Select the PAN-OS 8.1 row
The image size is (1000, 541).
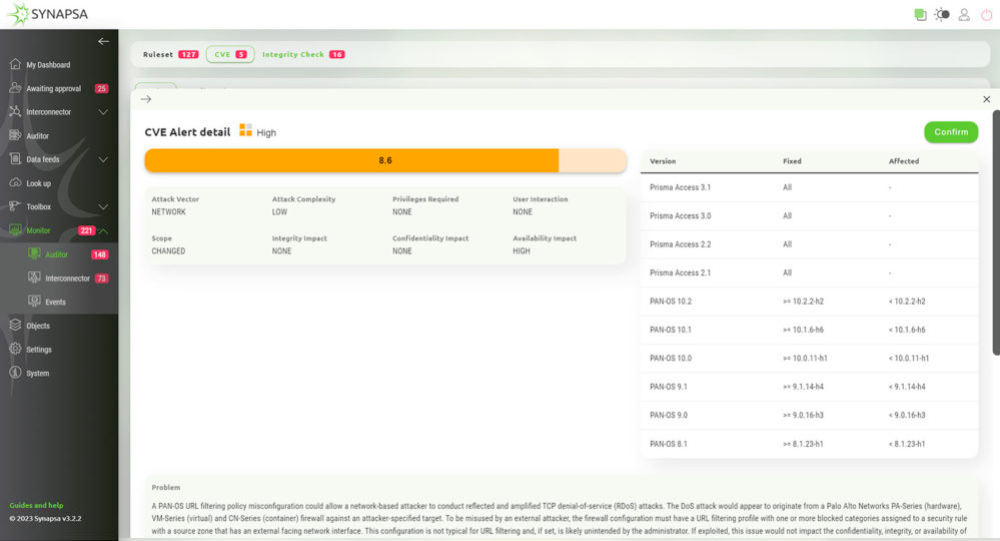809,443
